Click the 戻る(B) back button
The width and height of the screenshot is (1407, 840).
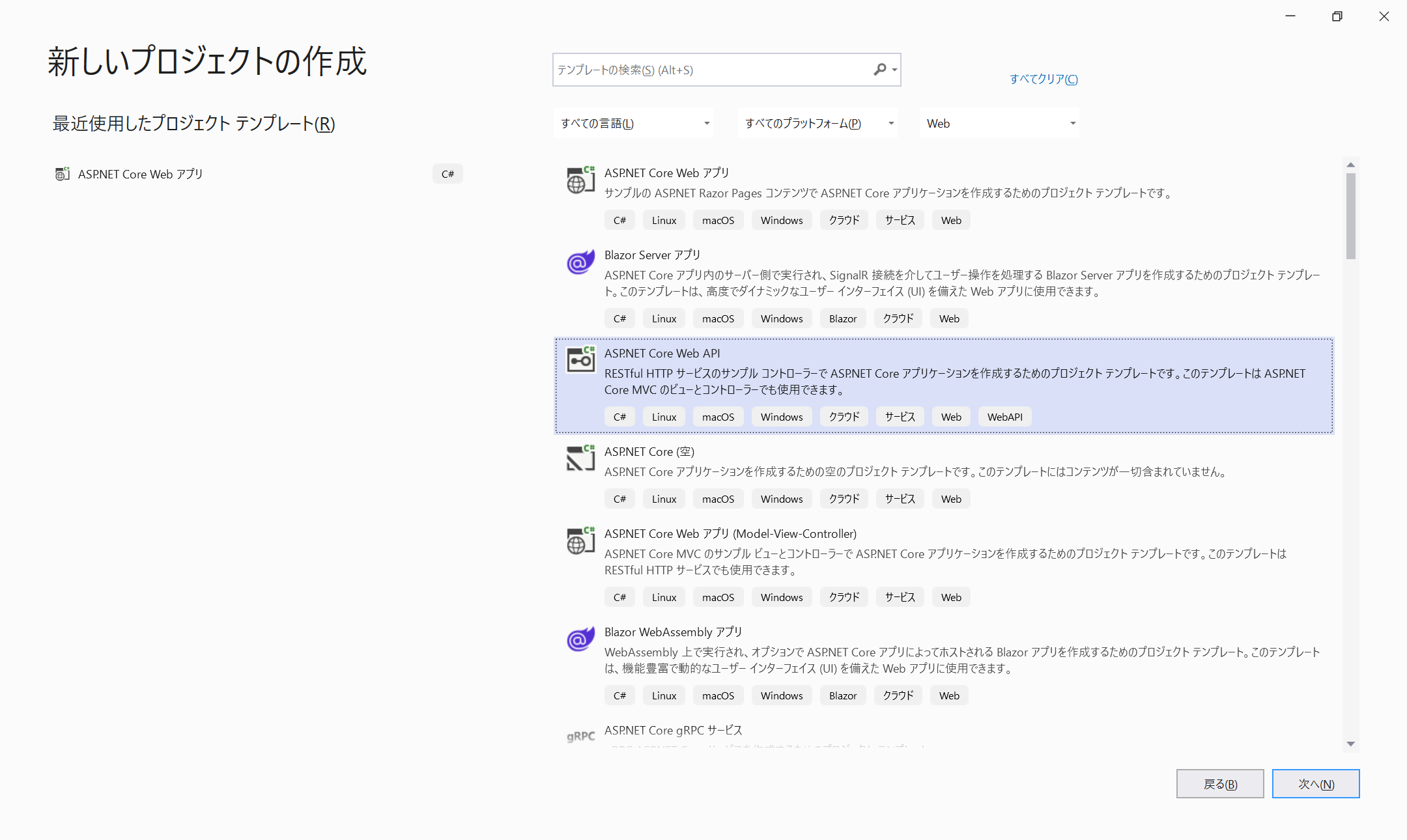tap(1220, 784)
